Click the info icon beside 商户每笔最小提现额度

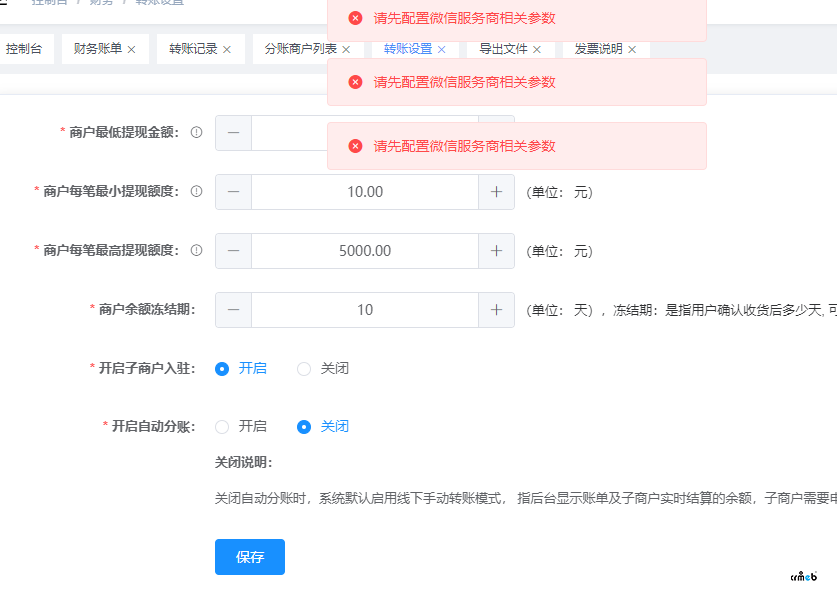[x=197, y=191]
